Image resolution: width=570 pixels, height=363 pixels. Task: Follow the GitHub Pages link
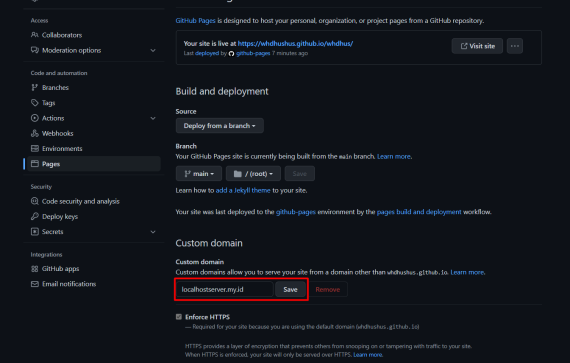pyautogui.click(x=196, y=21)
